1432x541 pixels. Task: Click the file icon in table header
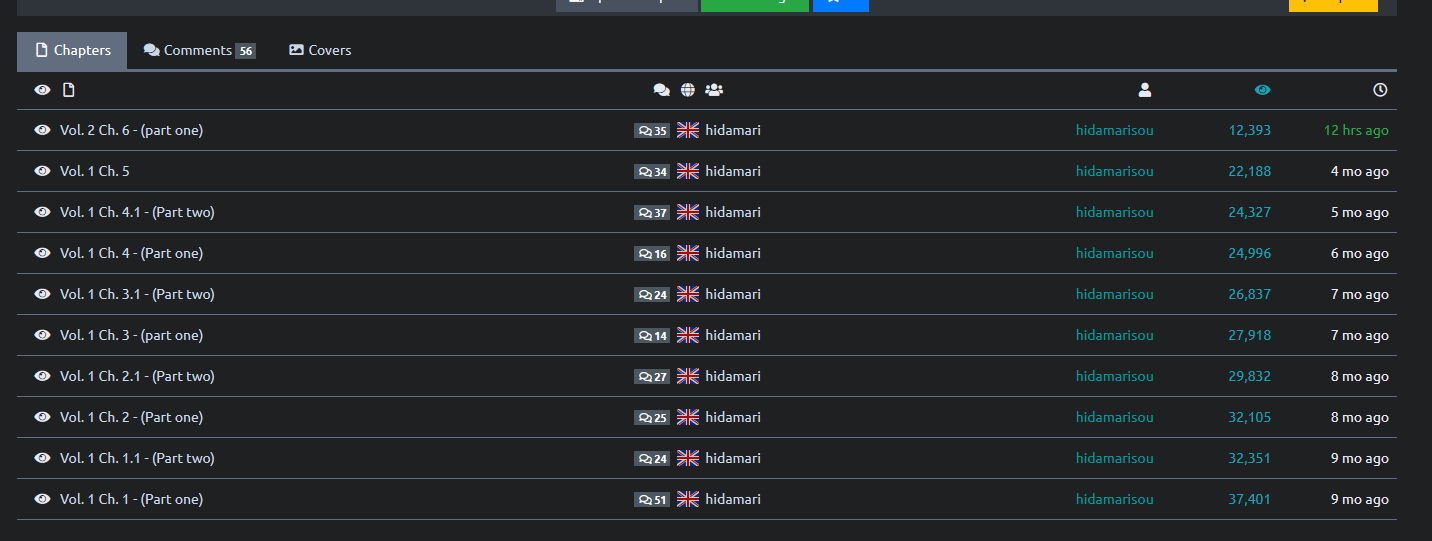pyautogui.click(x=69, y=90)
